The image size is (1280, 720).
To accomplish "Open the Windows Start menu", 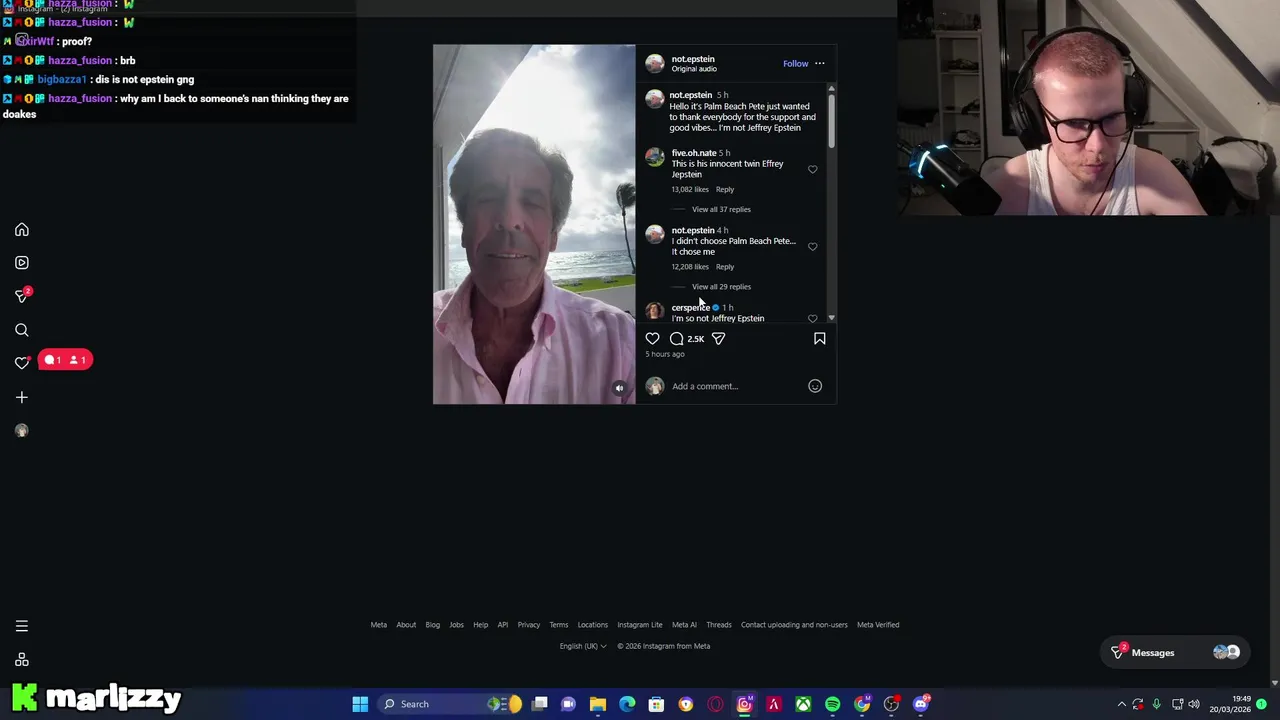I will click(x=360, y=704).
